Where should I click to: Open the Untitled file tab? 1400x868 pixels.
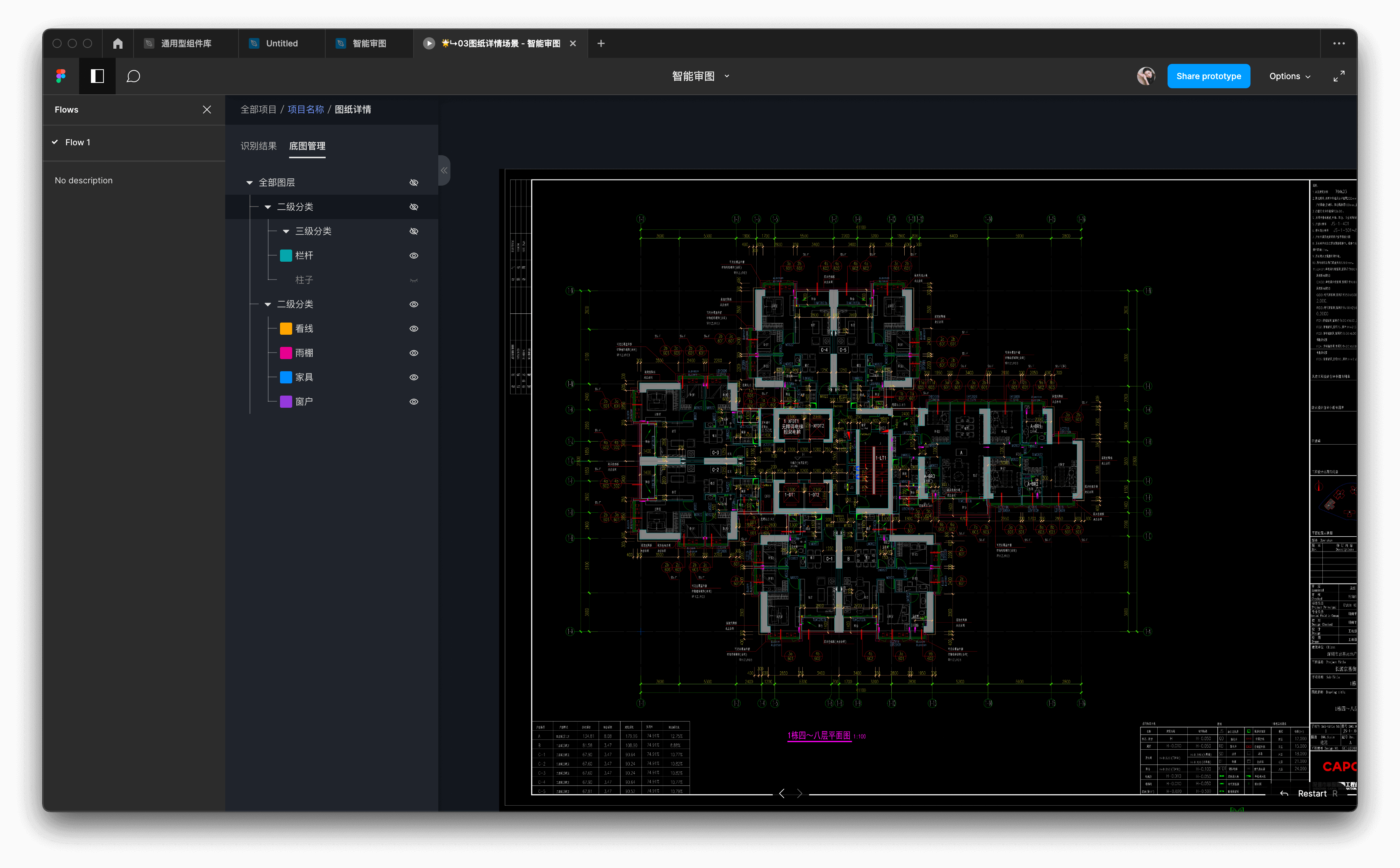click(x=281, y=44)
